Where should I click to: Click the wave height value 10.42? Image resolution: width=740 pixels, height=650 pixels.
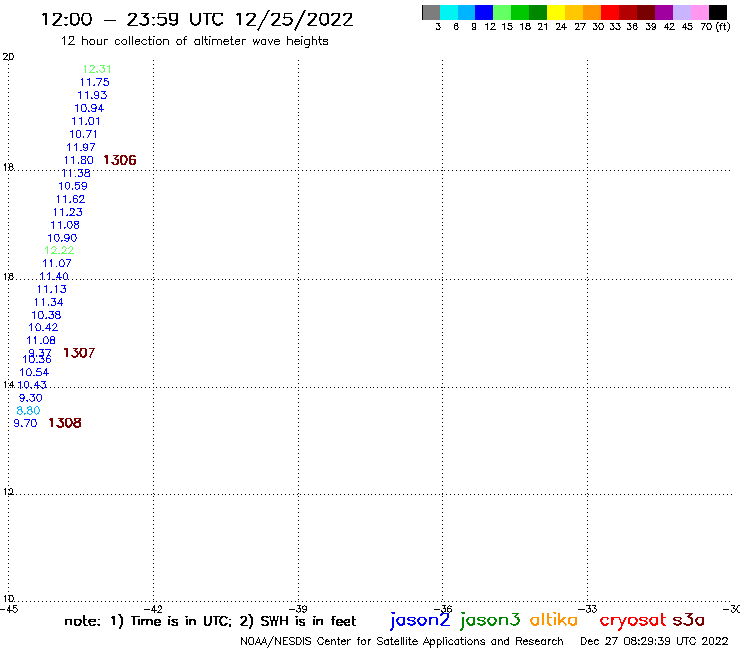coord(43,328)
